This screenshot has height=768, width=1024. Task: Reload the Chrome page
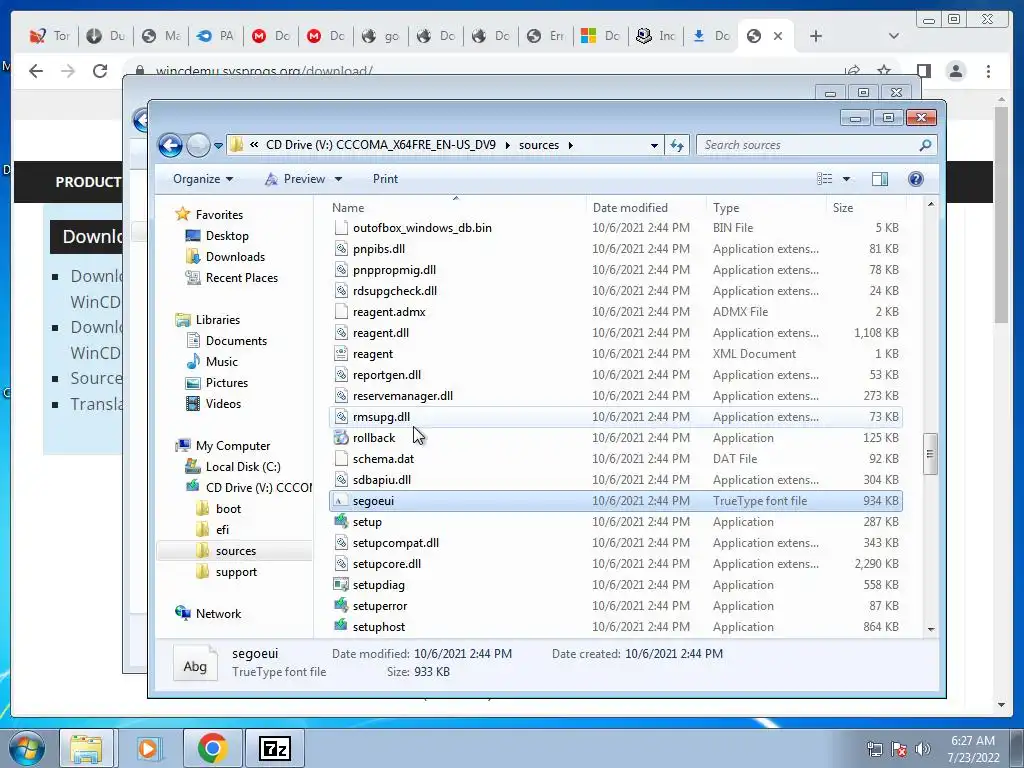click(99, 71)
